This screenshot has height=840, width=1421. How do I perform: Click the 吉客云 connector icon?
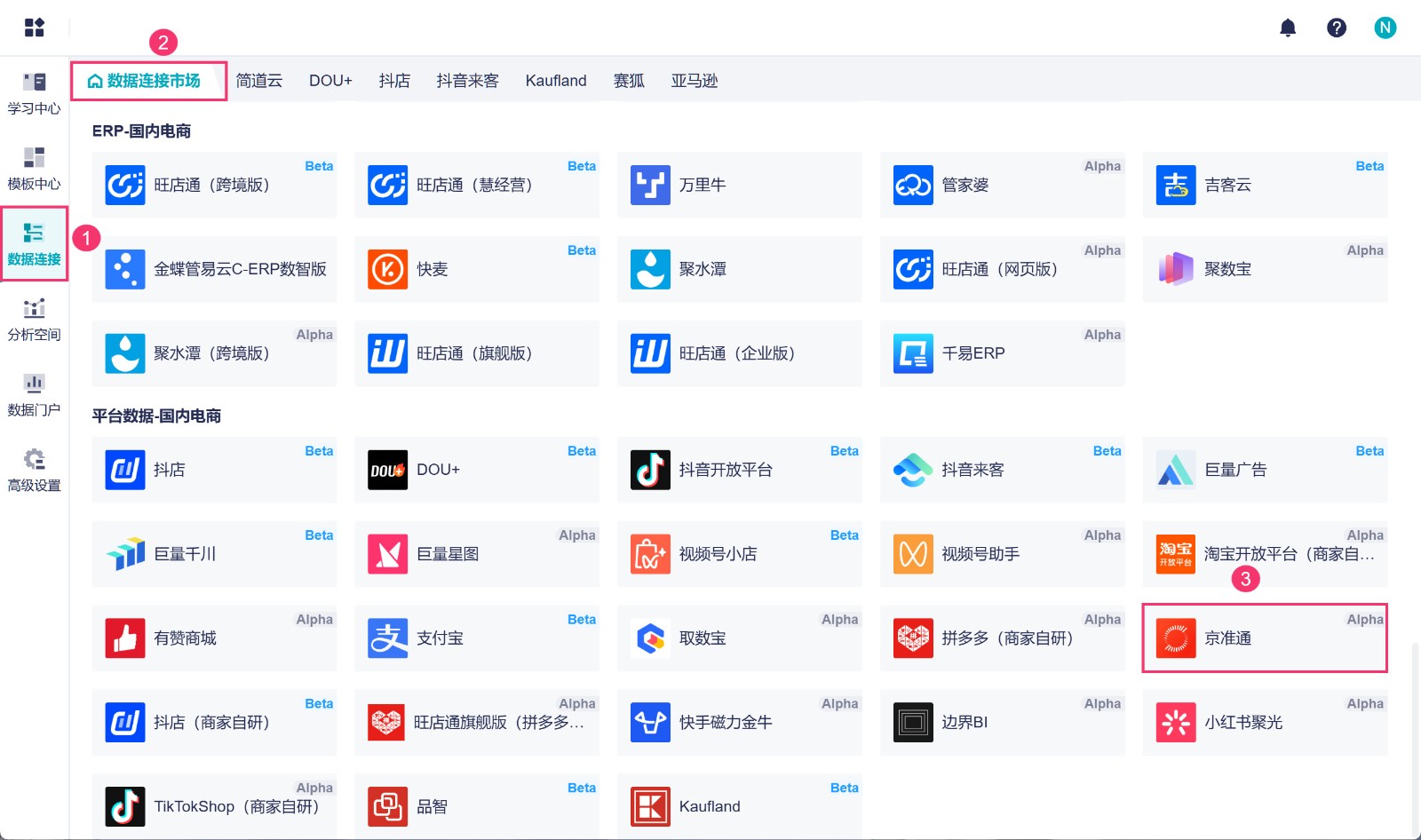(1176, 185)
